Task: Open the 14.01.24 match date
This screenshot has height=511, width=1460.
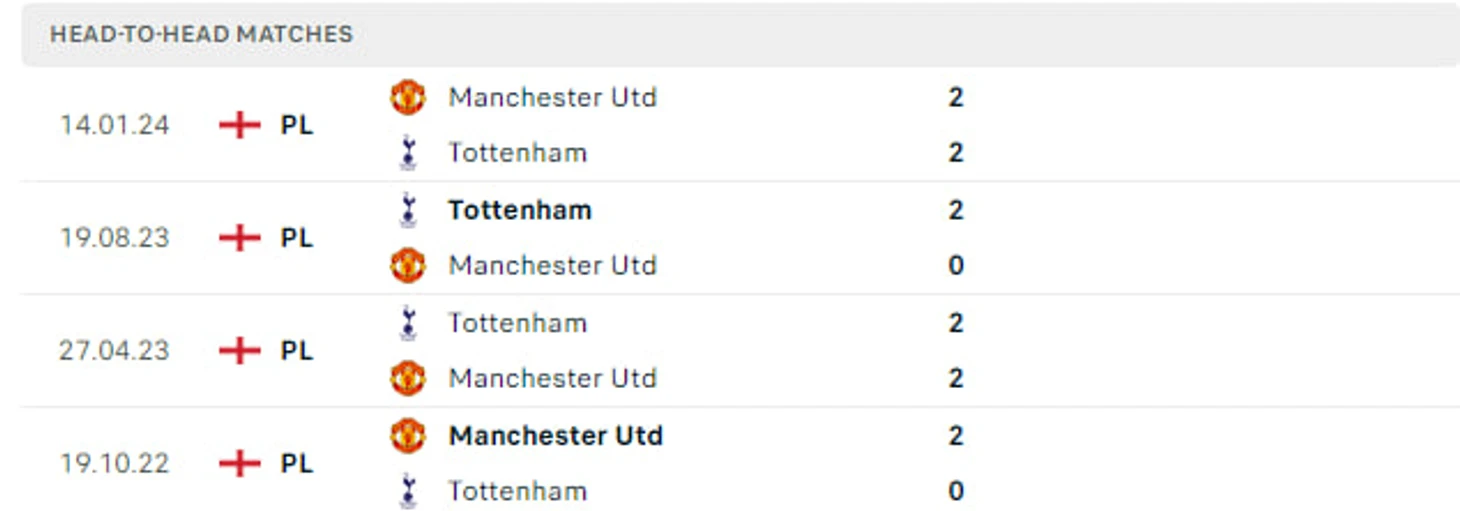Action: [114, 125]
